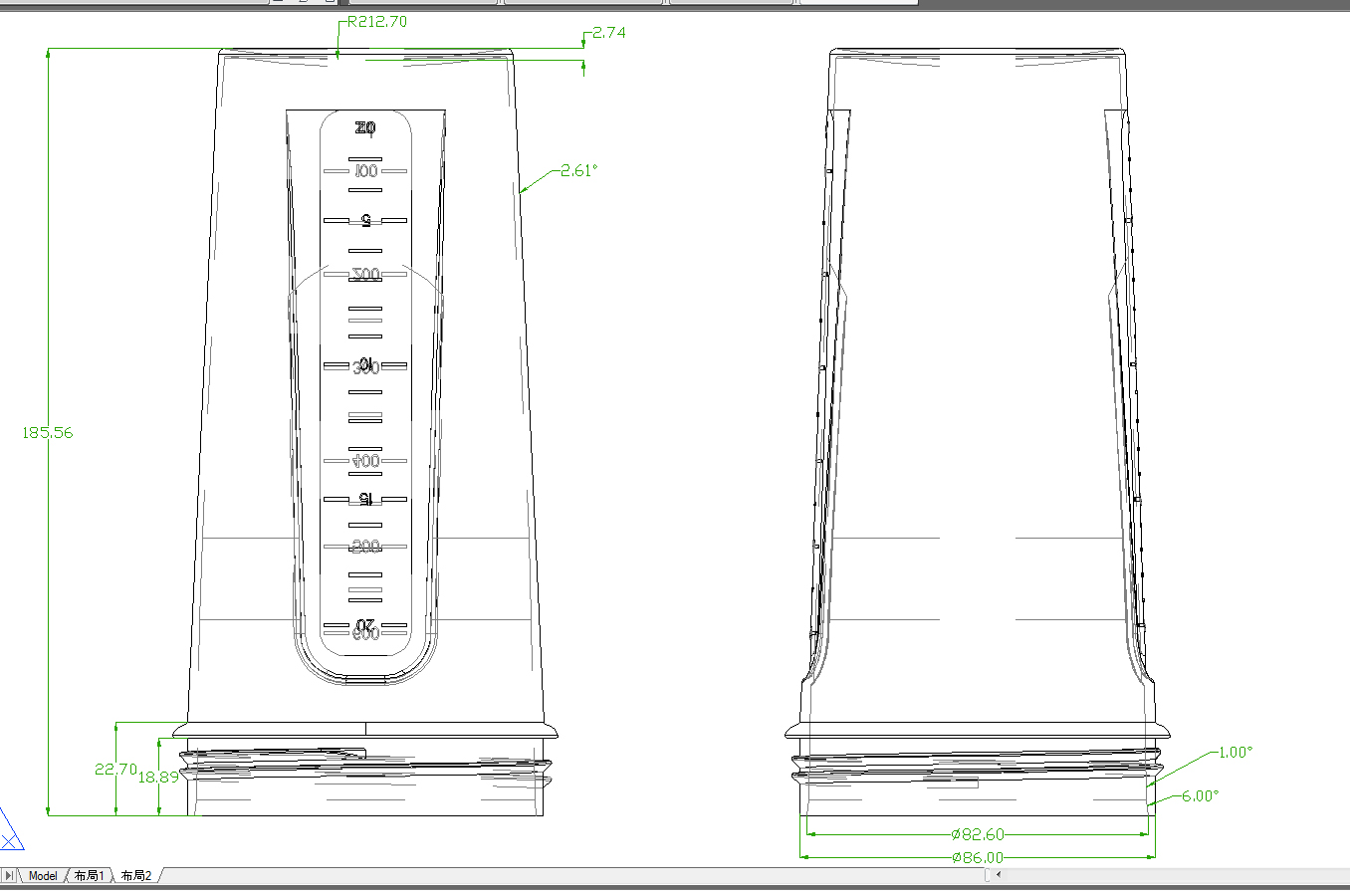
Task: Switch to the Model tab
Action: coord(43,876)
